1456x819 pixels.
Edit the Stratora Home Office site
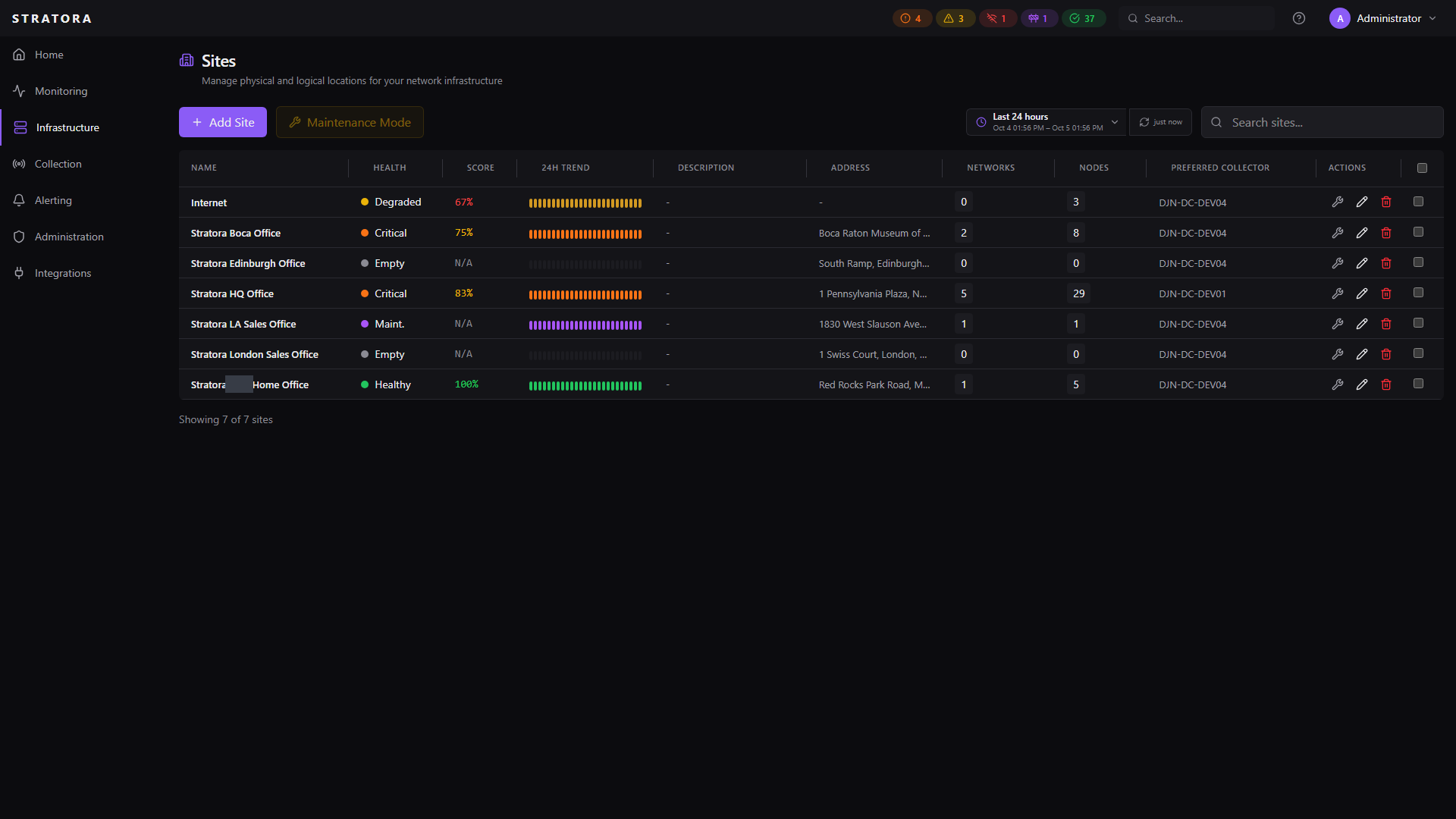[x=1362, y=384]
